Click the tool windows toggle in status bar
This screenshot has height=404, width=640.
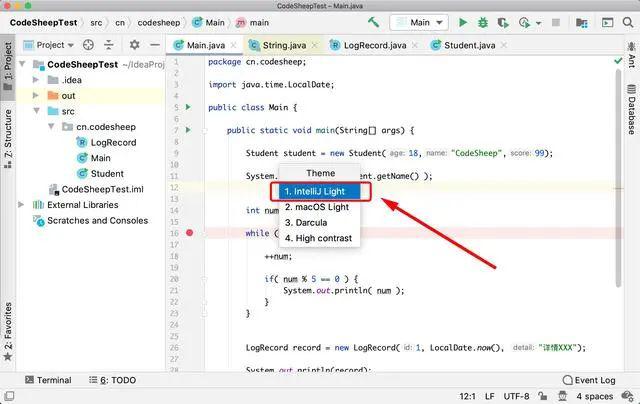9,396
